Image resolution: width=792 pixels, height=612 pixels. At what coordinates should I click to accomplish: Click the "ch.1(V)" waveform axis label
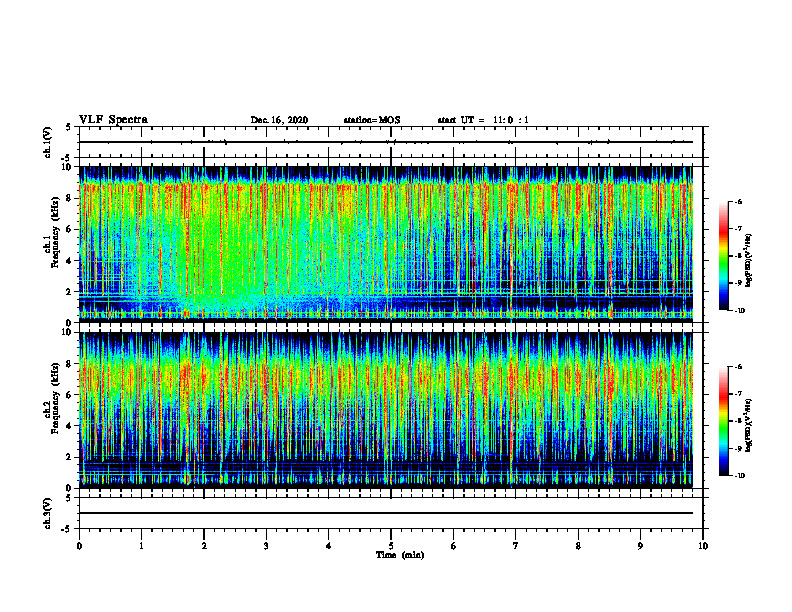[47, 142]
